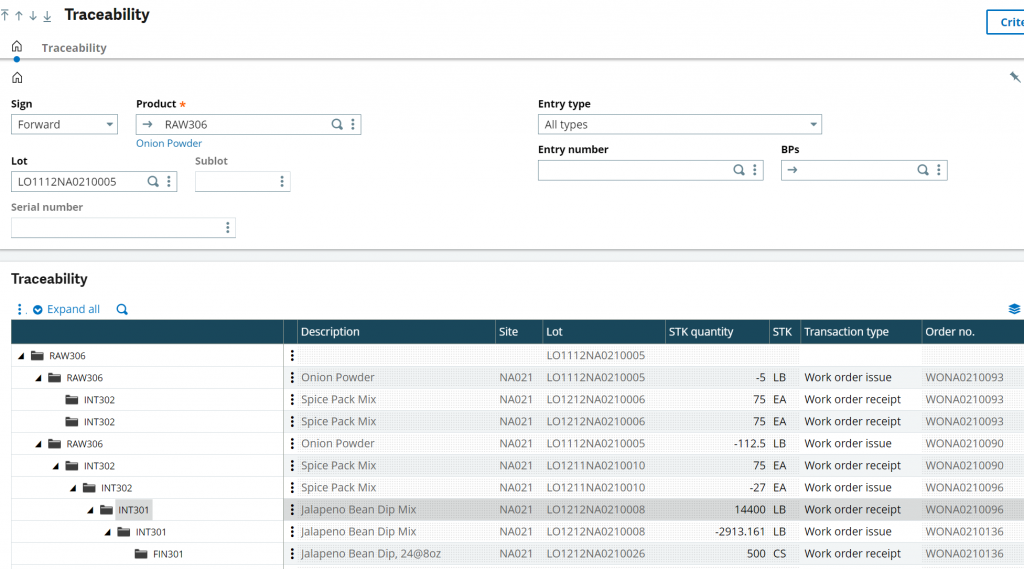Collapse the highlighted INT301 tree node
Image resolution: width=1024 pixels, height=569 pixels.
(x=90, y=510)
